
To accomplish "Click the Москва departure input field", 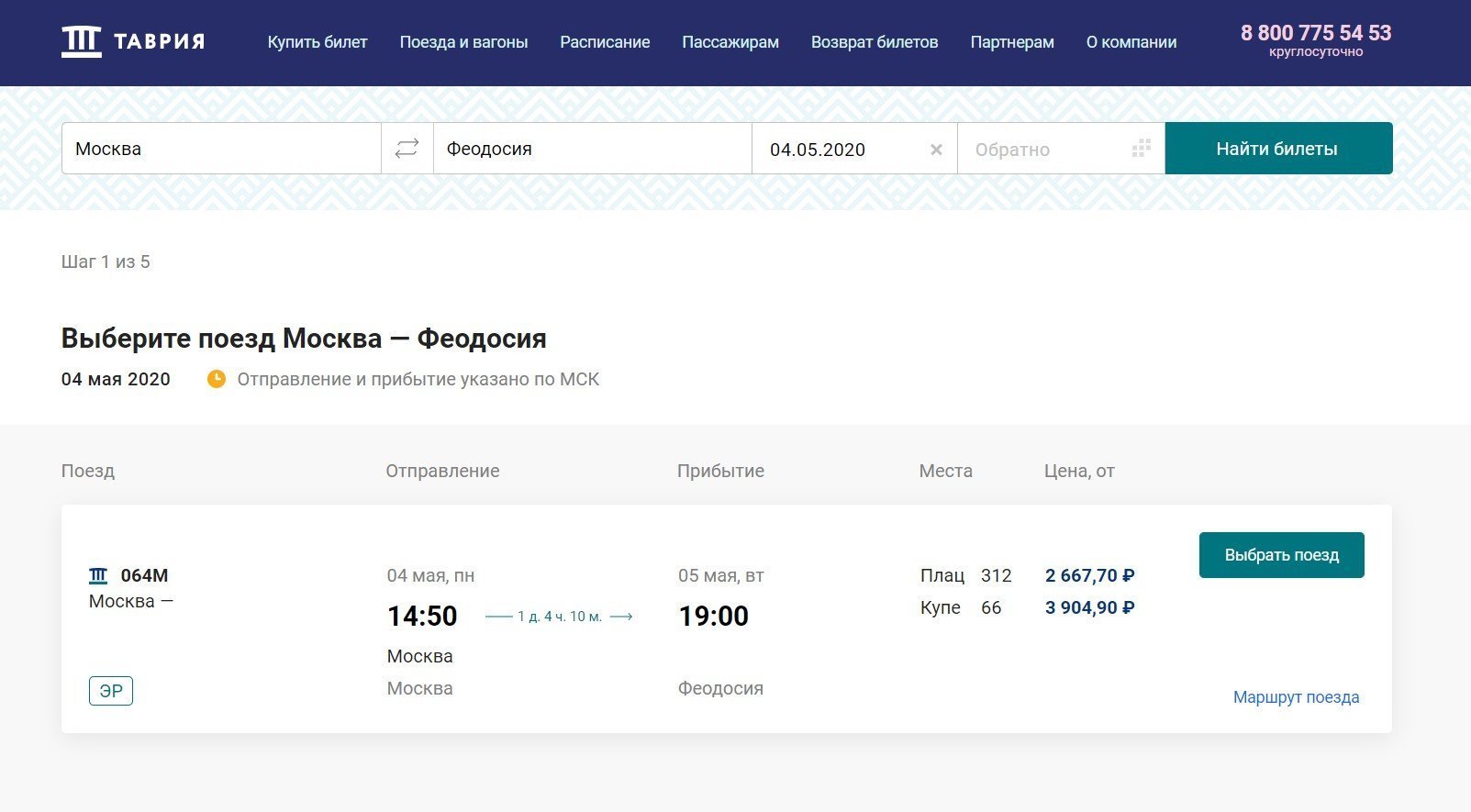I will [x=221, y=149].
